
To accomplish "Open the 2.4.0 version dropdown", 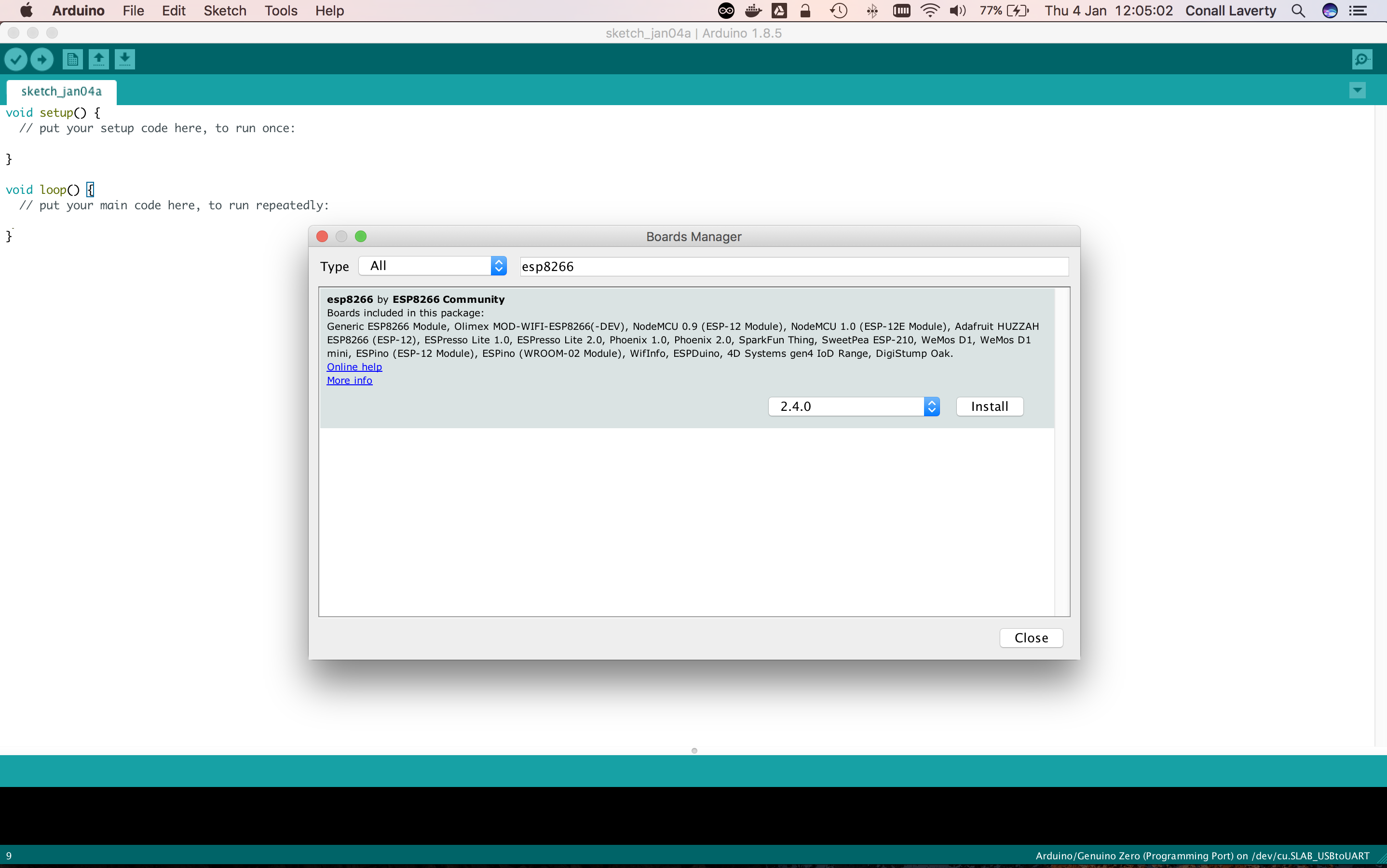I will coord(854,407).
